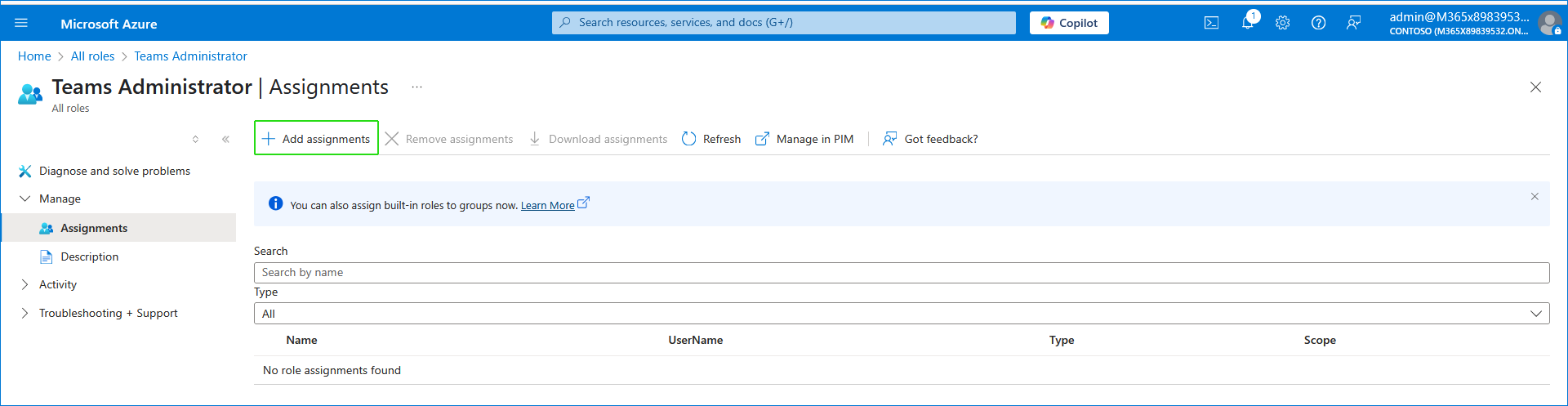The height and width of the screenshot is (406, 1568).
Task: Click Download assignments
Action: [x=598, y=139]
